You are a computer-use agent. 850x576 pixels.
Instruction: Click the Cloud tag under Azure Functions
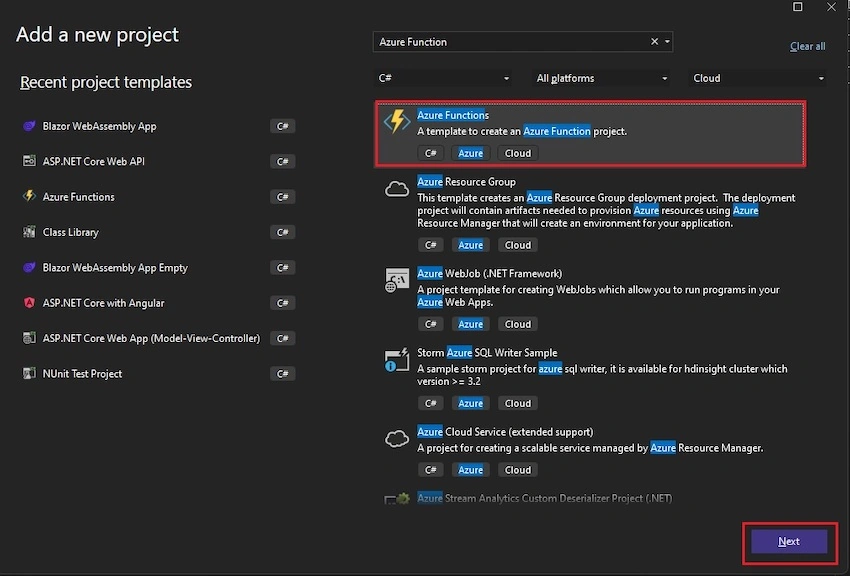(x=518, y=153)
